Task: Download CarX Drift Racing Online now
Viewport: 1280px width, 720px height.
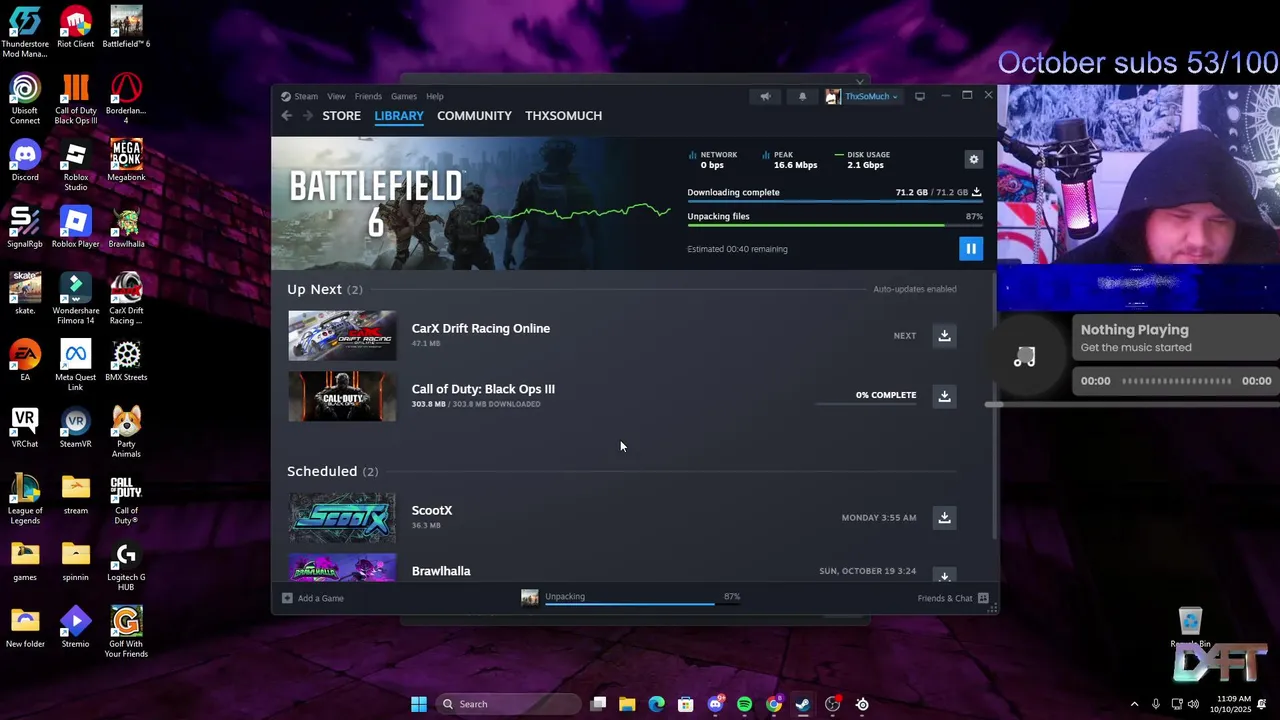Action: click(944, 336)
